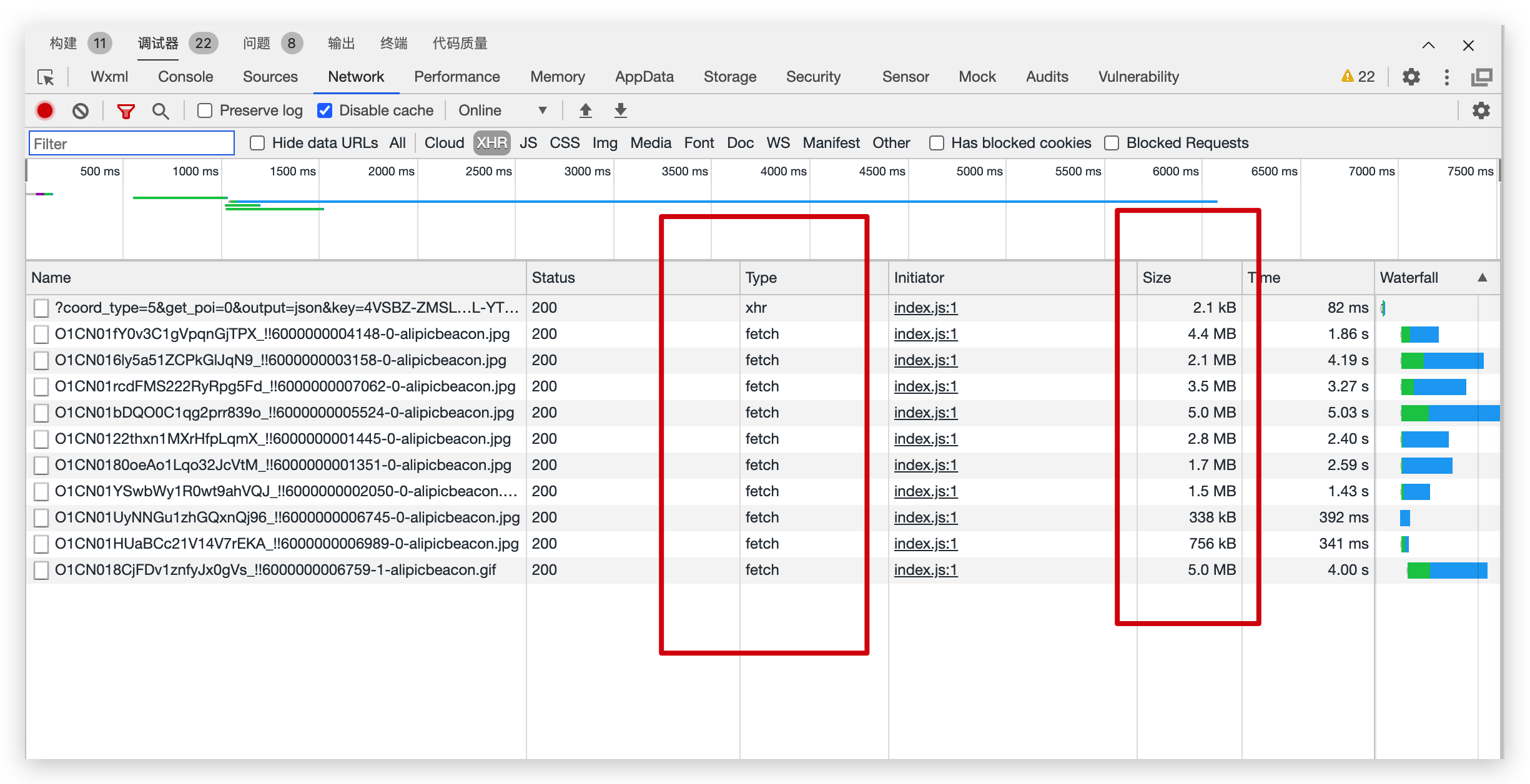Screen dimensions: 1530x784
Task: Toggle the Waterfall column sort arrow
Action: point(1482,278)
